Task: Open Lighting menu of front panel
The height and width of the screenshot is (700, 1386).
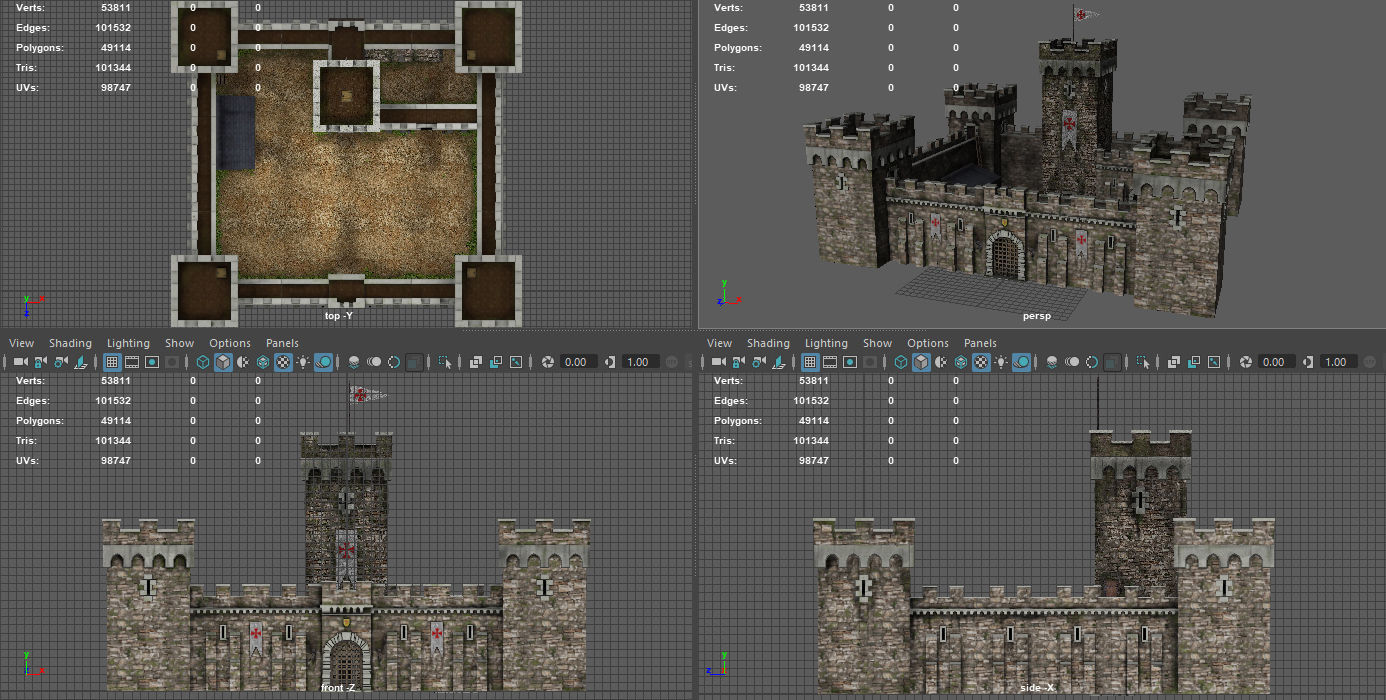Action: point(128,343)
